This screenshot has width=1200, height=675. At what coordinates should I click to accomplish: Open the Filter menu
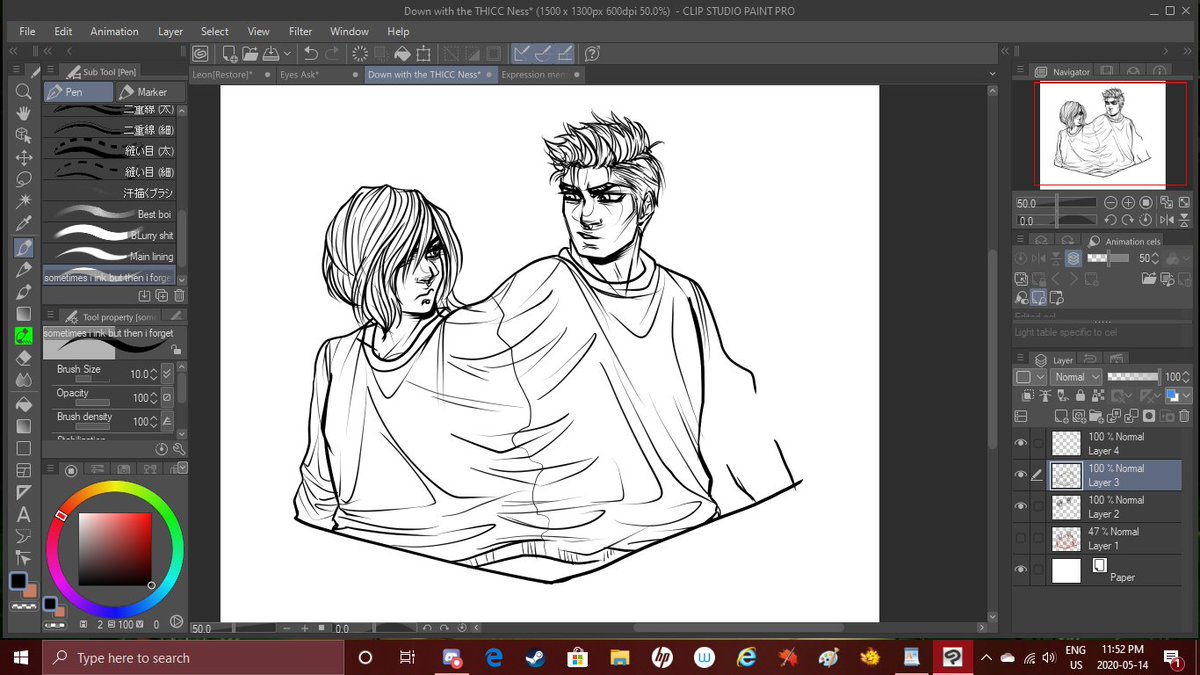(300, 31)
